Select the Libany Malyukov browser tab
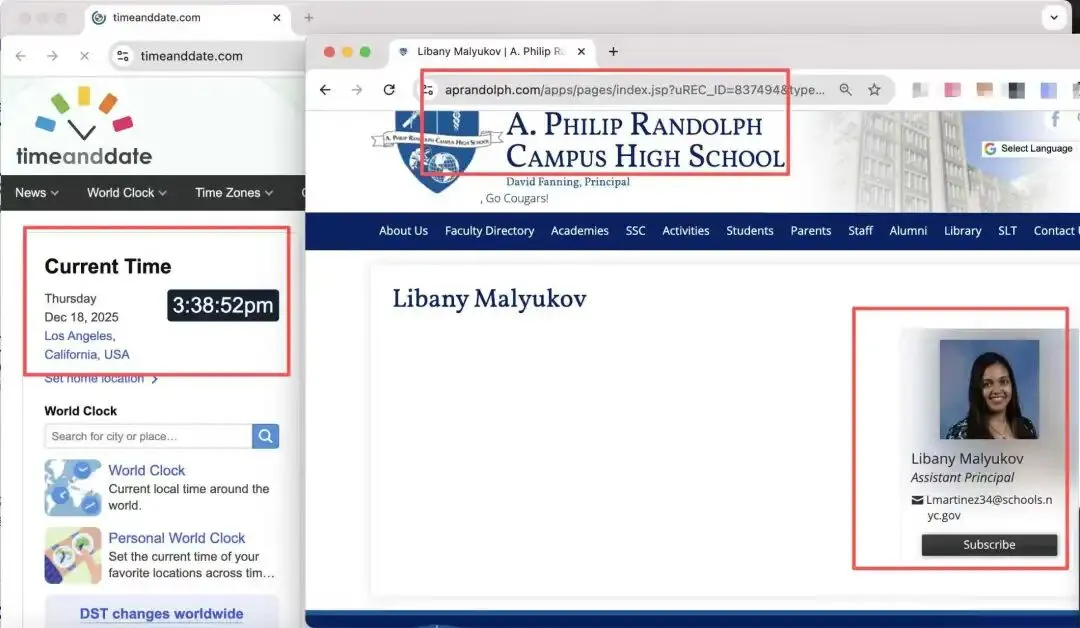Viewport: 1080px width, 628px height. click(x=490, y=52)
